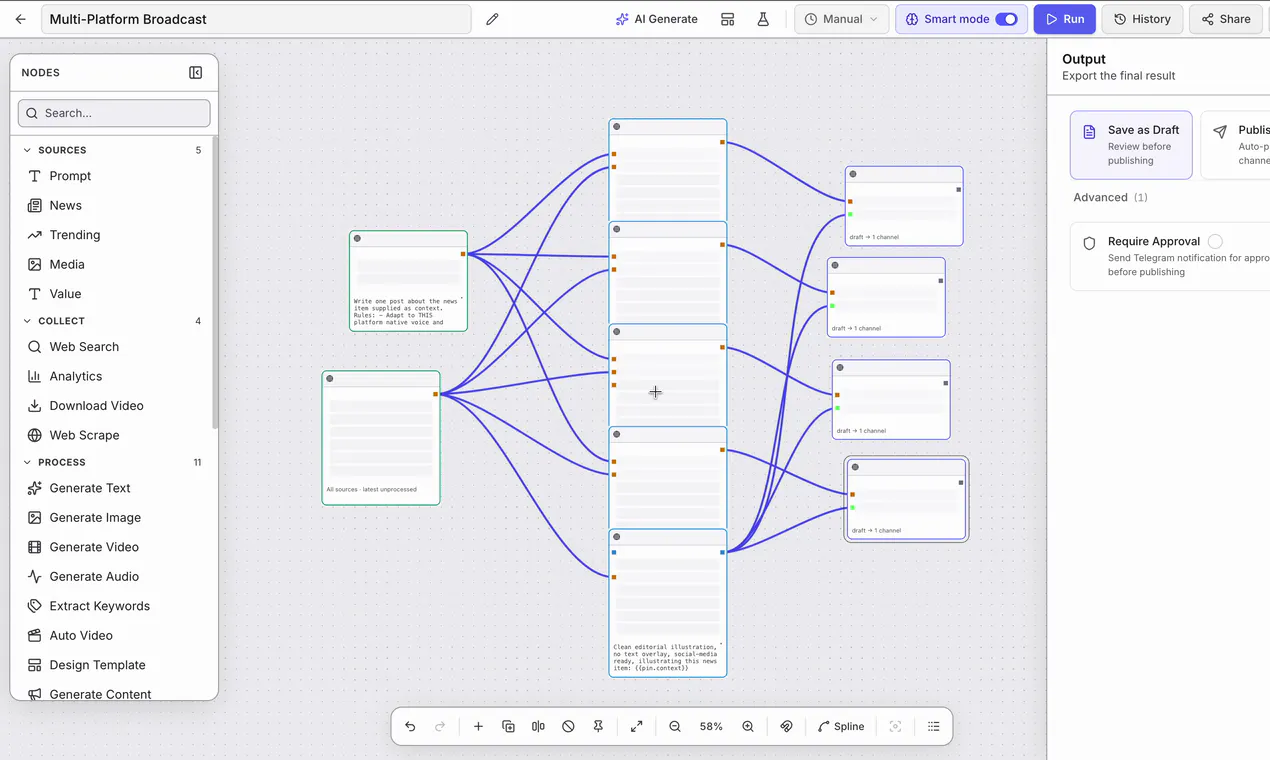Go back with the top-left arrow
The height and width of the screenshot is (760, 1270).
[20, 19]
